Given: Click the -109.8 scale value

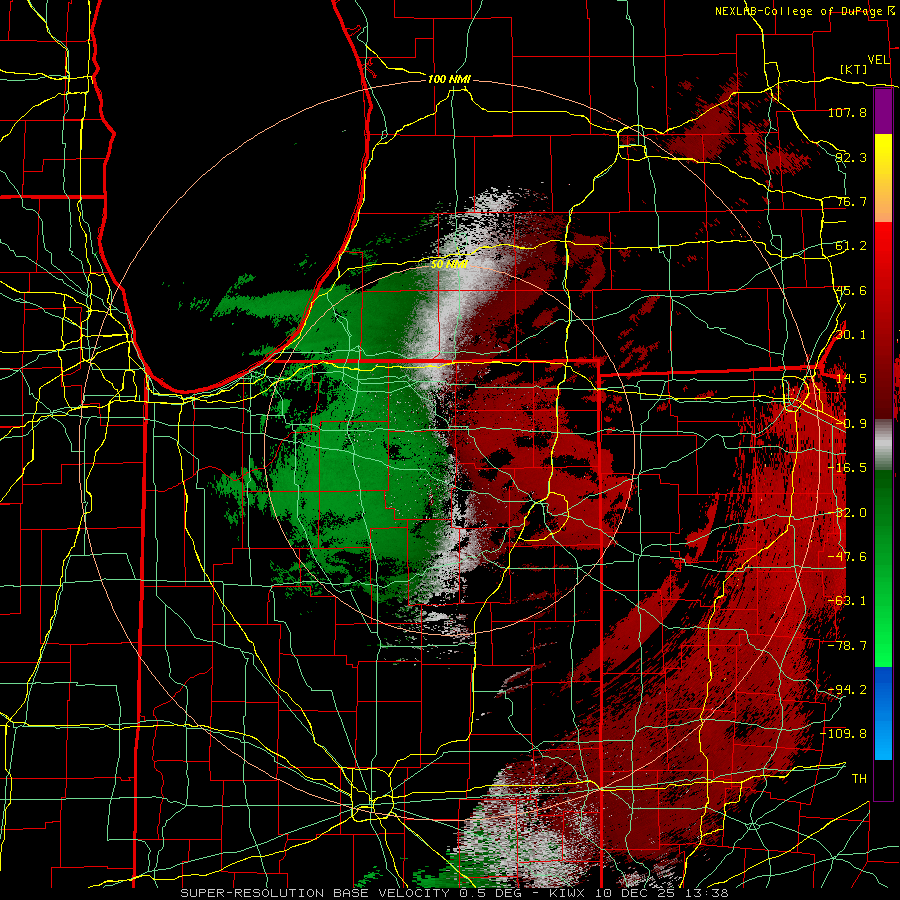Looking at the screenshot, I should click(x=844, y=734).
